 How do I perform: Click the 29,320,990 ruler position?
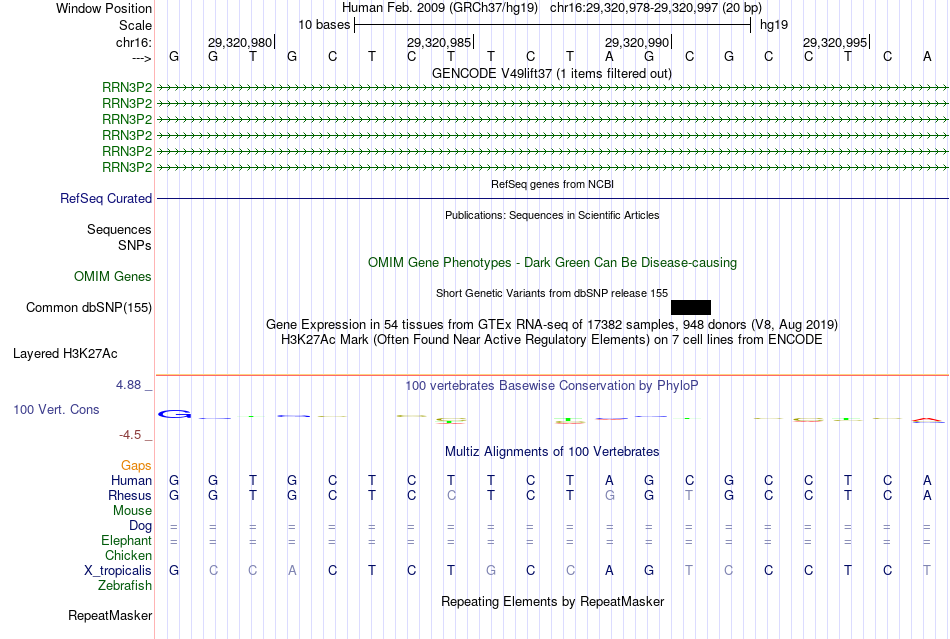(637, 42)
